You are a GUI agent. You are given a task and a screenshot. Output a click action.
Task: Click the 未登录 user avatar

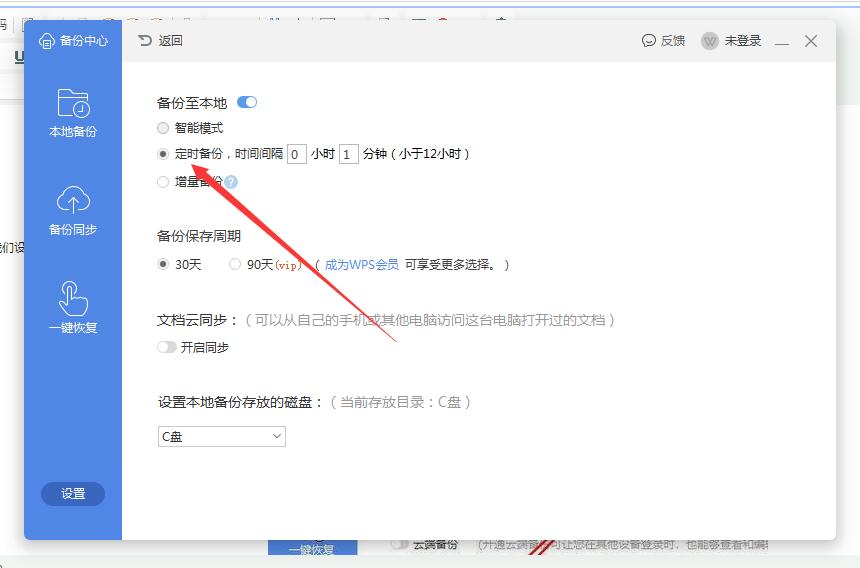pyautogui.click(x=710, y=41)
